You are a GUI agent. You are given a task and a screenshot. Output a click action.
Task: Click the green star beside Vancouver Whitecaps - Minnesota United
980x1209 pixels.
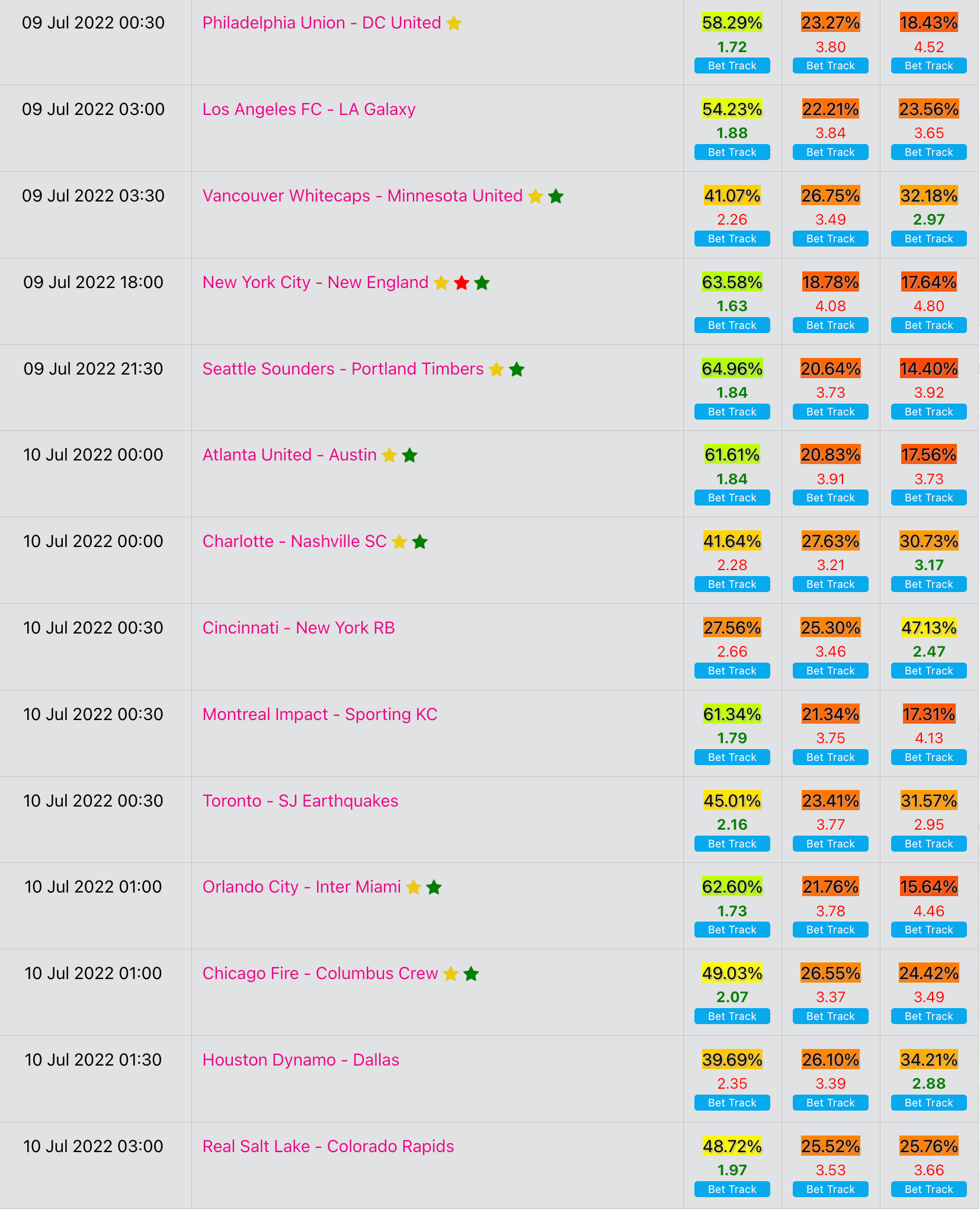[556, 196]
